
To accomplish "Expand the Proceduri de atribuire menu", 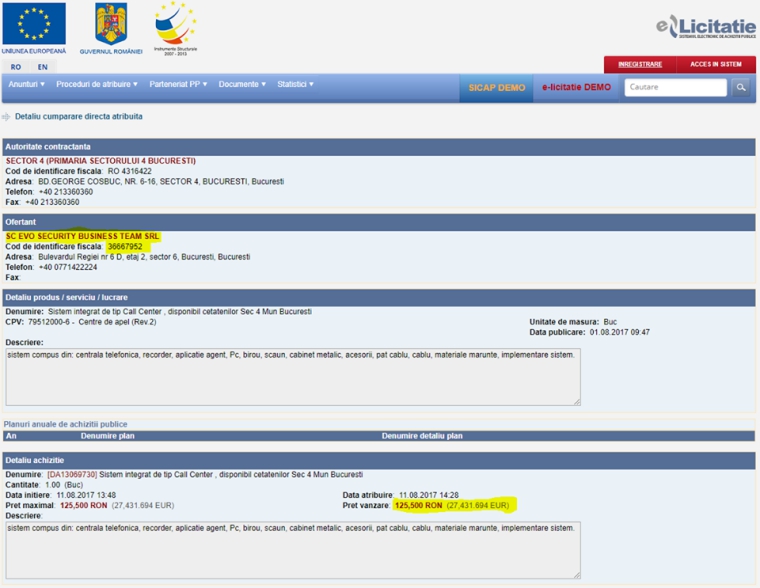I will (x=97, y=84).
